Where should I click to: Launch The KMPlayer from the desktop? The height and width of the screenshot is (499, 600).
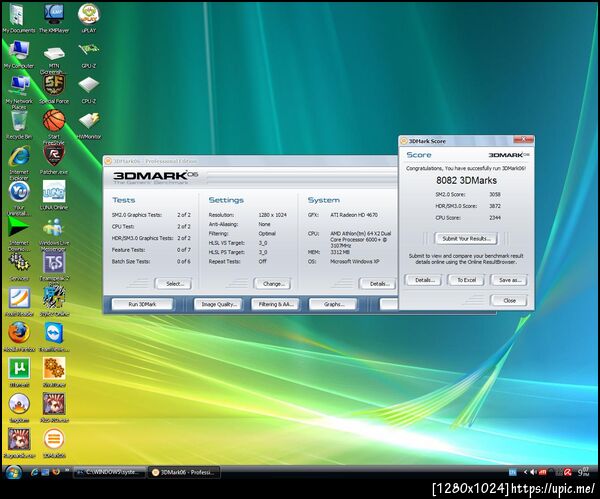[54, 18]
